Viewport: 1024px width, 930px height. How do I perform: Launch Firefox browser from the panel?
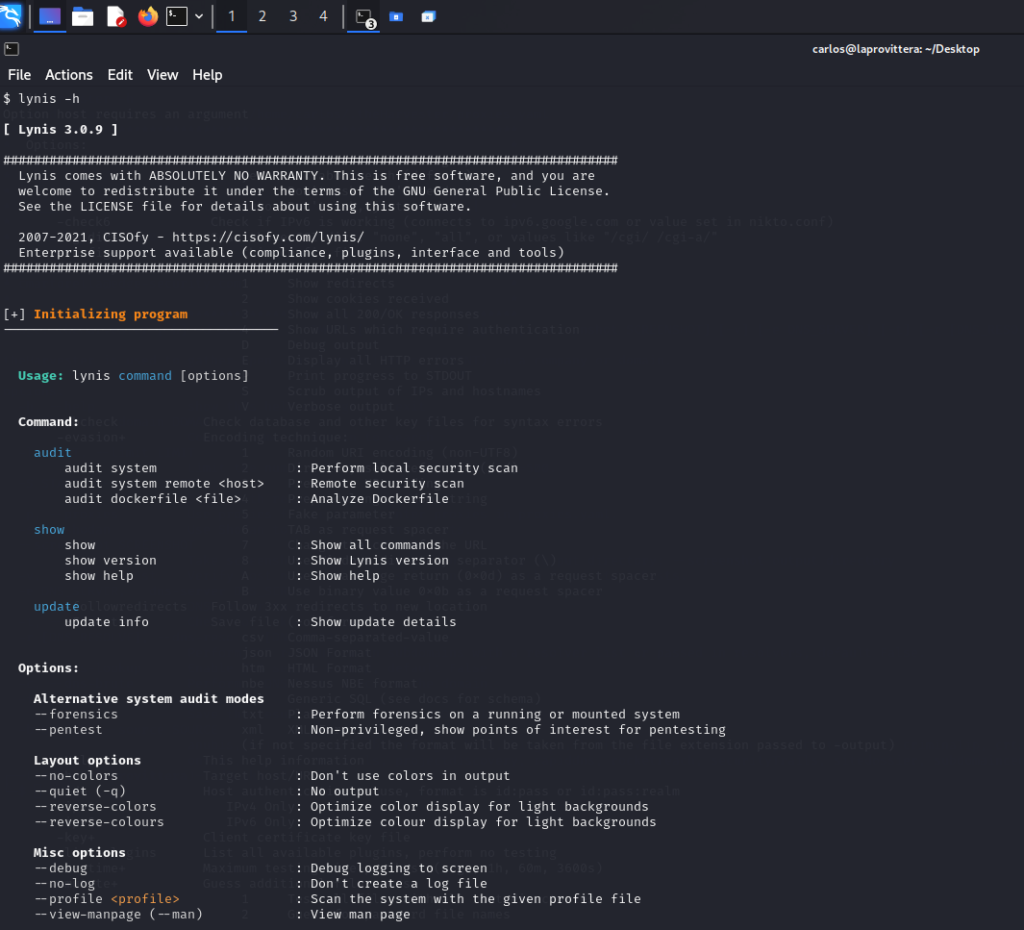click(x=148, y=16)
